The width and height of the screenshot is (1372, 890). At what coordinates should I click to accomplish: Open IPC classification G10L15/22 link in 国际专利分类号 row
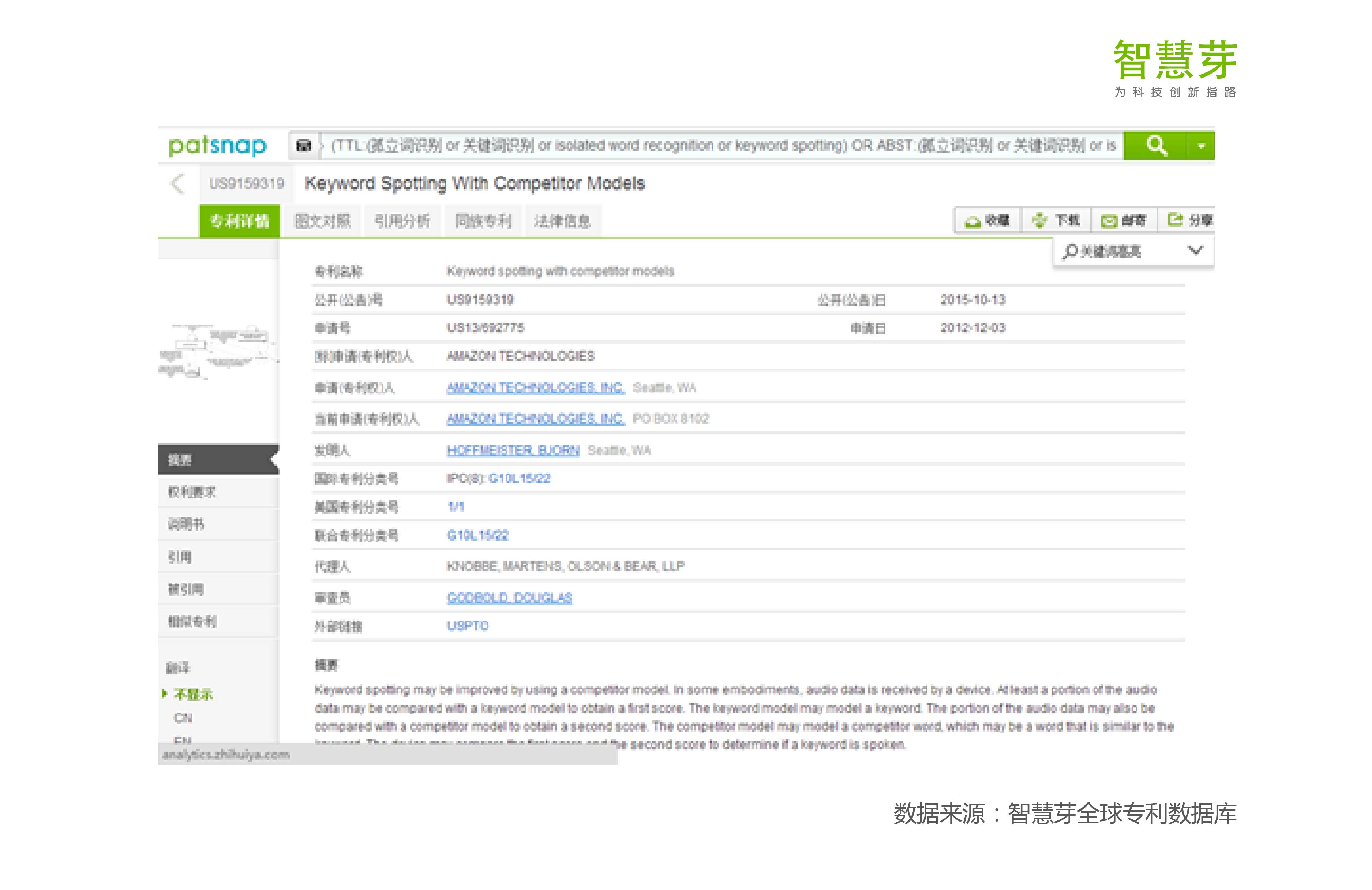pyautogui.click(x=520, y=478)
